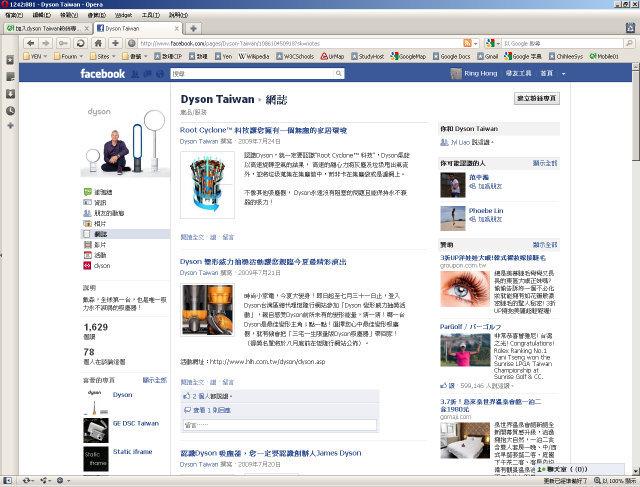The width and height of the screenshot is (640, 487).
Task: Click the Facebook search magnifier icon
Action: [x=338, y=73]
